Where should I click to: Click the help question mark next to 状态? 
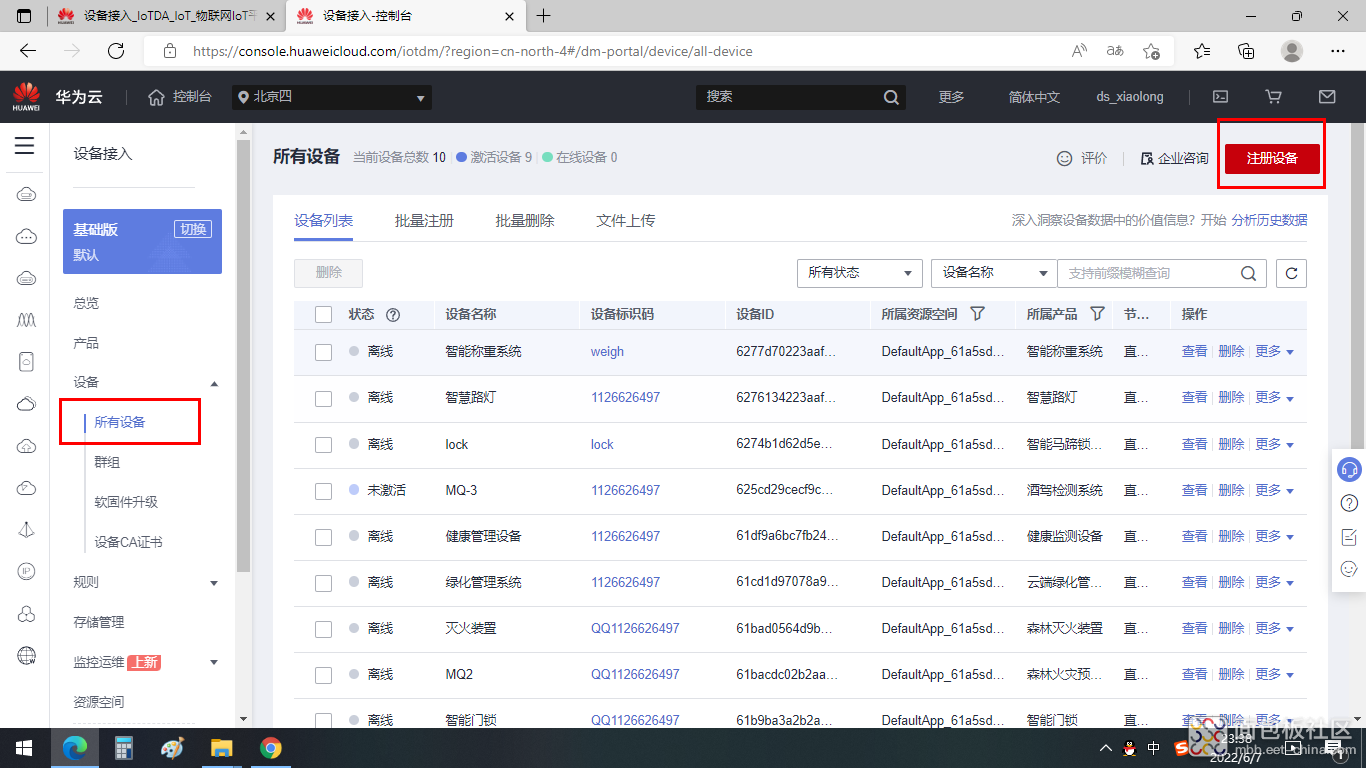tap(393, 314)
